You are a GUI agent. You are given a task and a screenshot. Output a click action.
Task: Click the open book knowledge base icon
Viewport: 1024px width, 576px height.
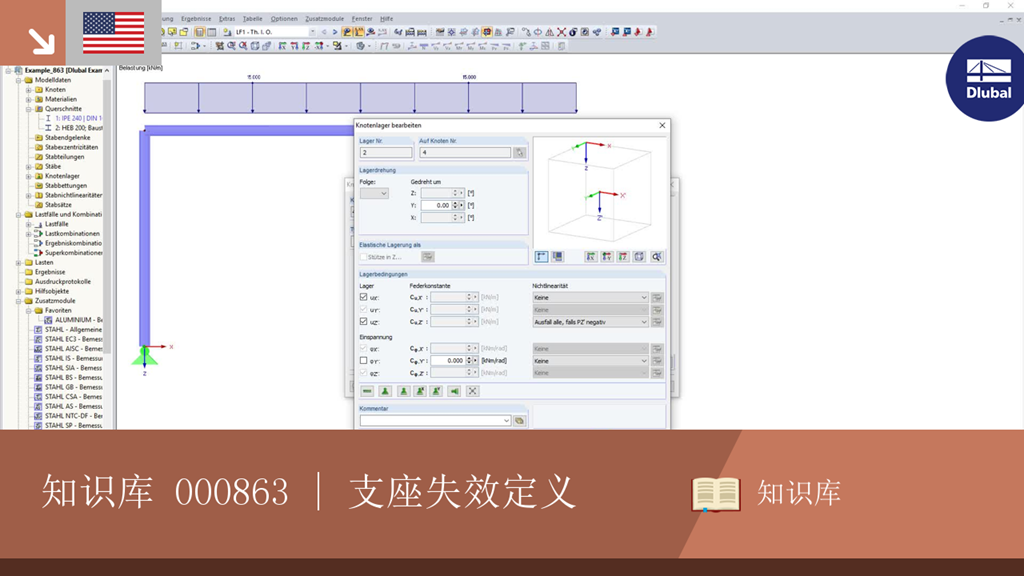[x=716, y=494]
